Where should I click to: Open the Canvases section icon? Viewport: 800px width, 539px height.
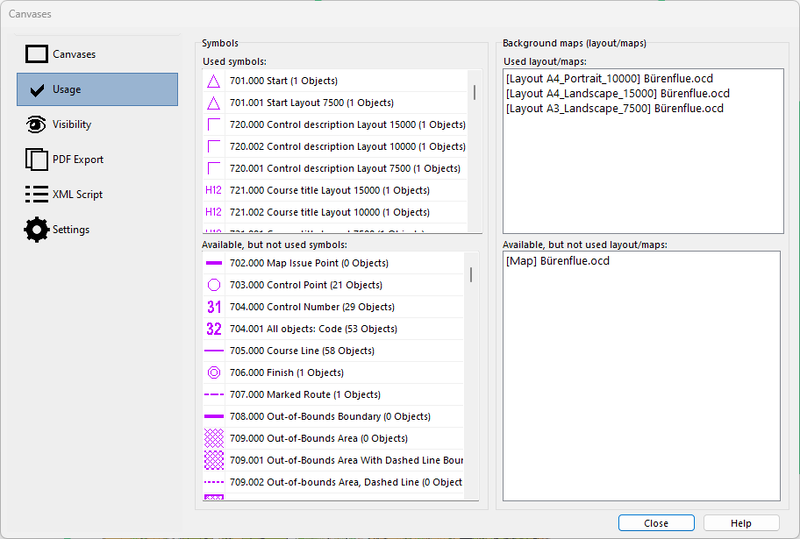37,54
